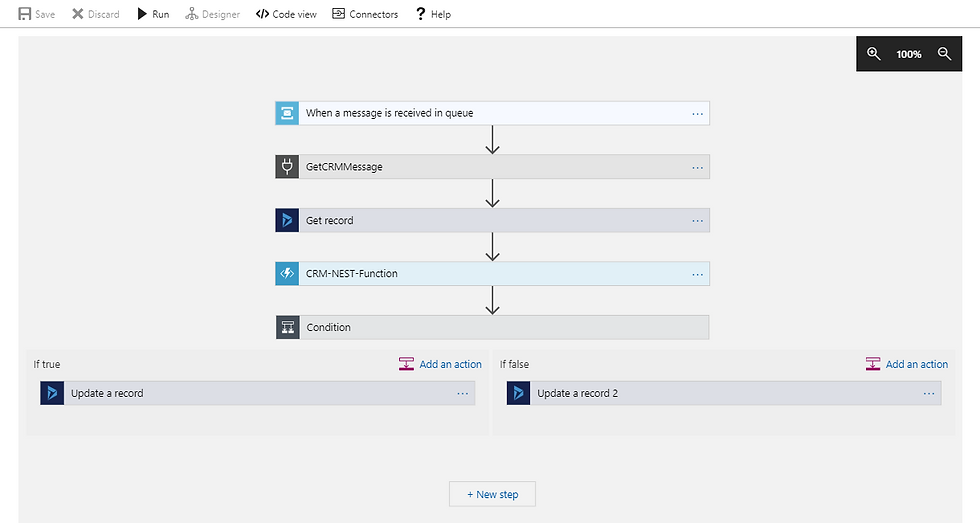Open the ellipsis menu on CRM-NEST-Function

tap(698, 274)
